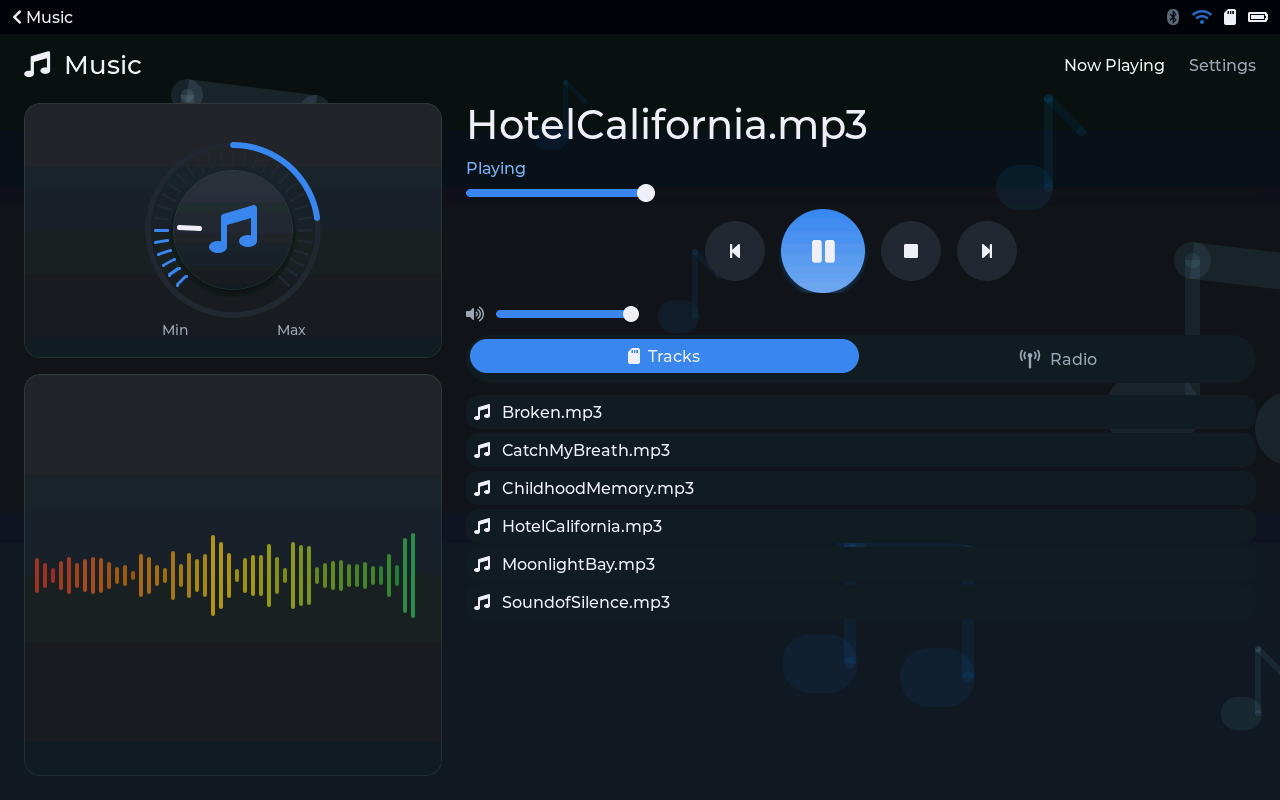Image resolution: width=1280 pixels, height=800 pixels.
Task: Skip to the previous track
Action: (x=735, y=251)
